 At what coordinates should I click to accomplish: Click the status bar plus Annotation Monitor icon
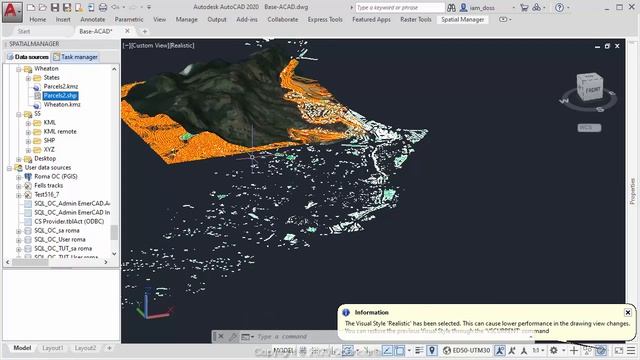tap(574, 350)
